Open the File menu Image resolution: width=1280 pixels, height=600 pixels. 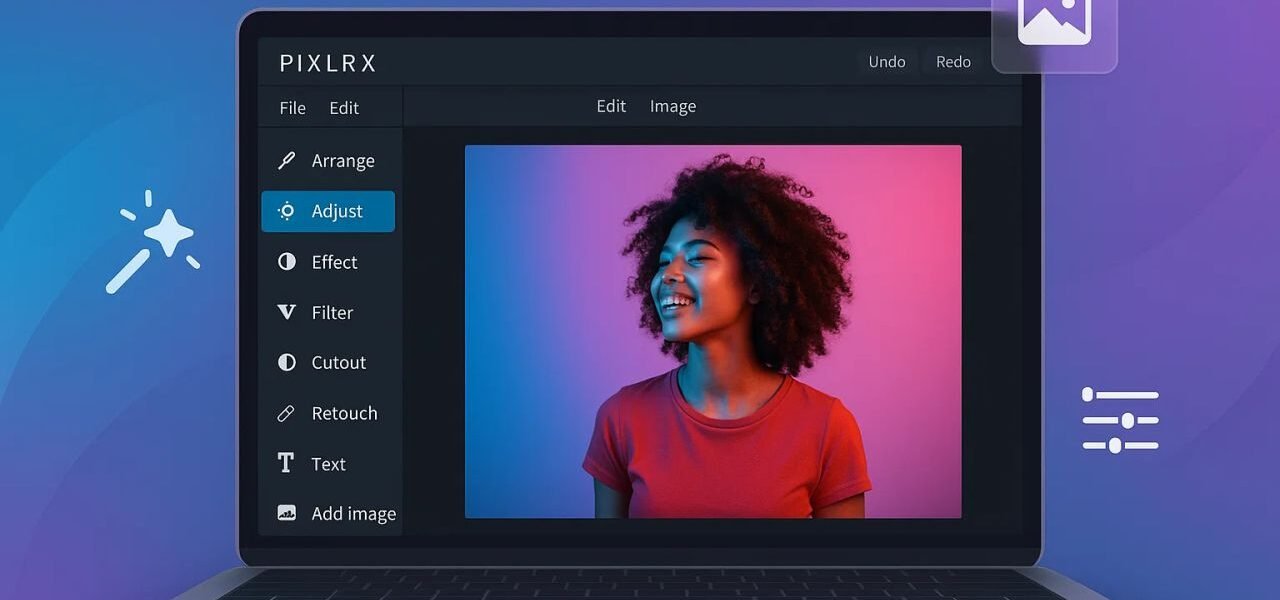click(x=292, y=107)
